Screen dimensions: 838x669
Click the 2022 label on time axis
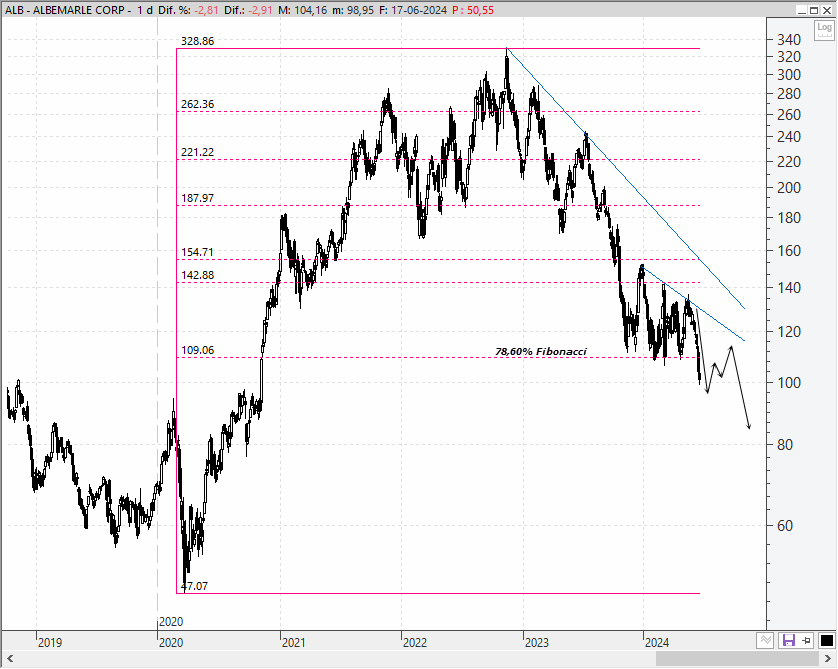point(415,642)
